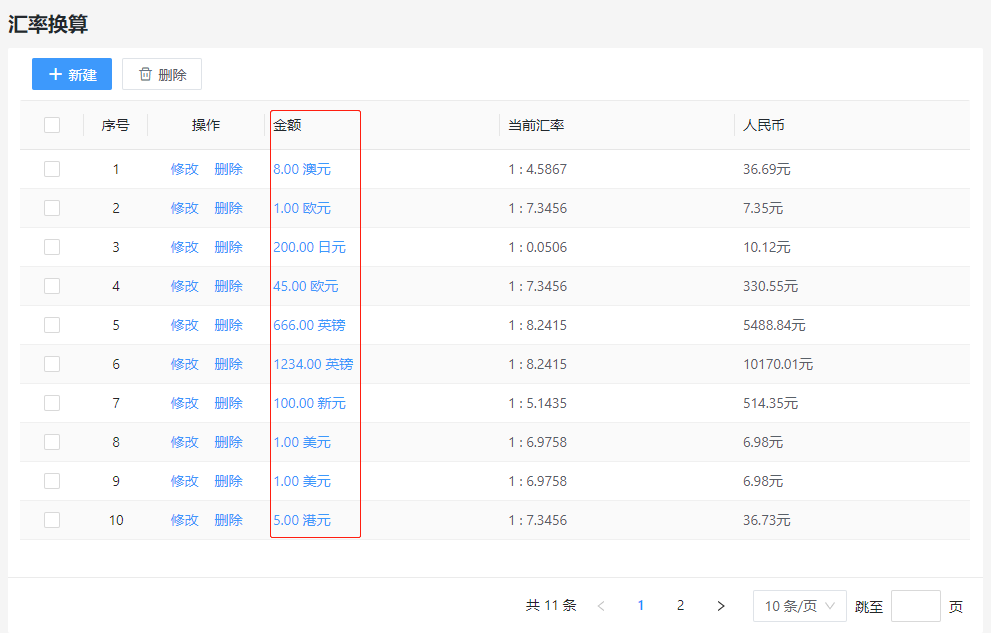The height and width of the screenshot is (633, 991).
Task: Click 删除 link for row 6
Action: coord(228,364)
